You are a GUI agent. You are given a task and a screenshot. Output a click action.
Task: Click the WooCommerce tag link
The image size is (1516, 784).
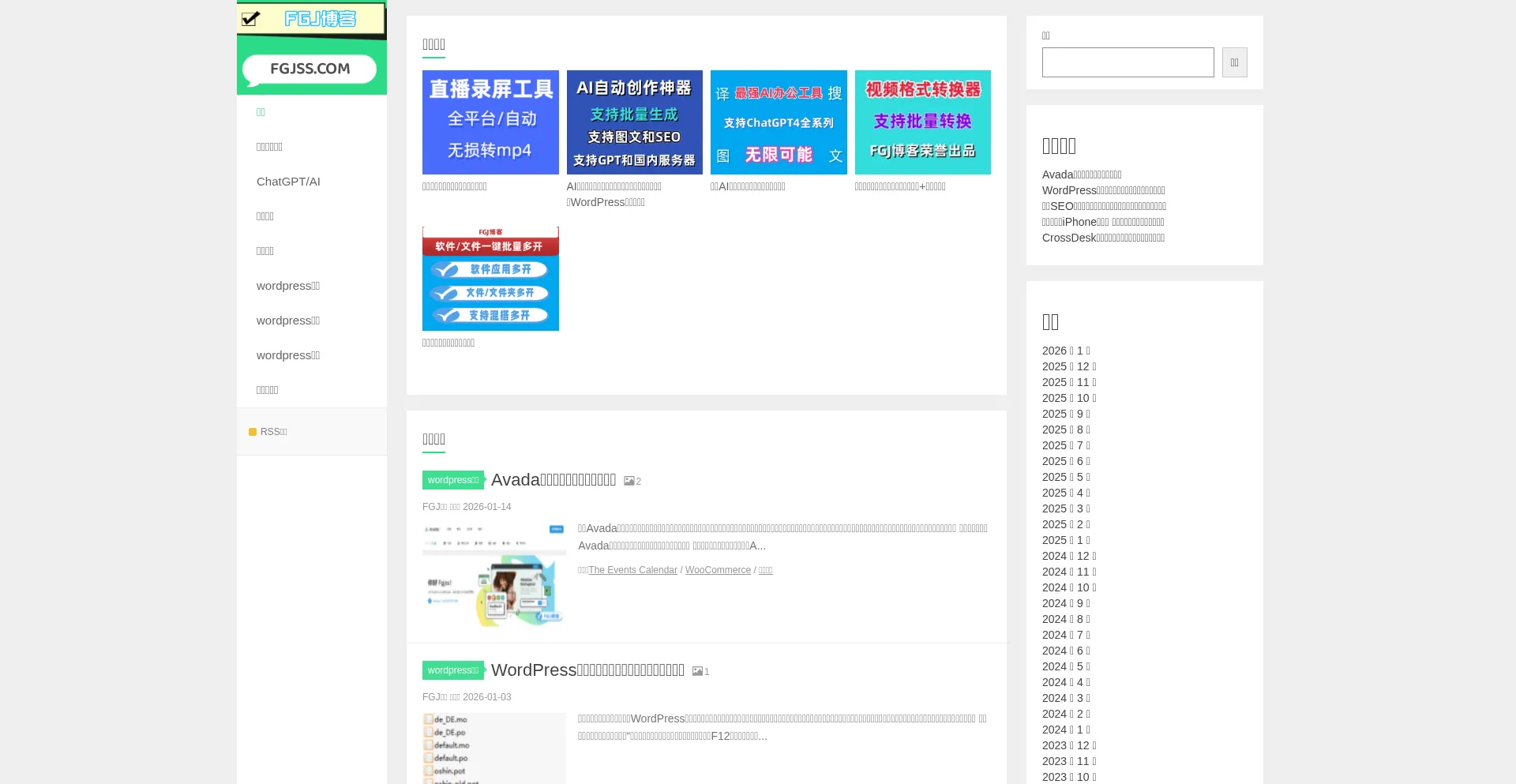[718, 570]
